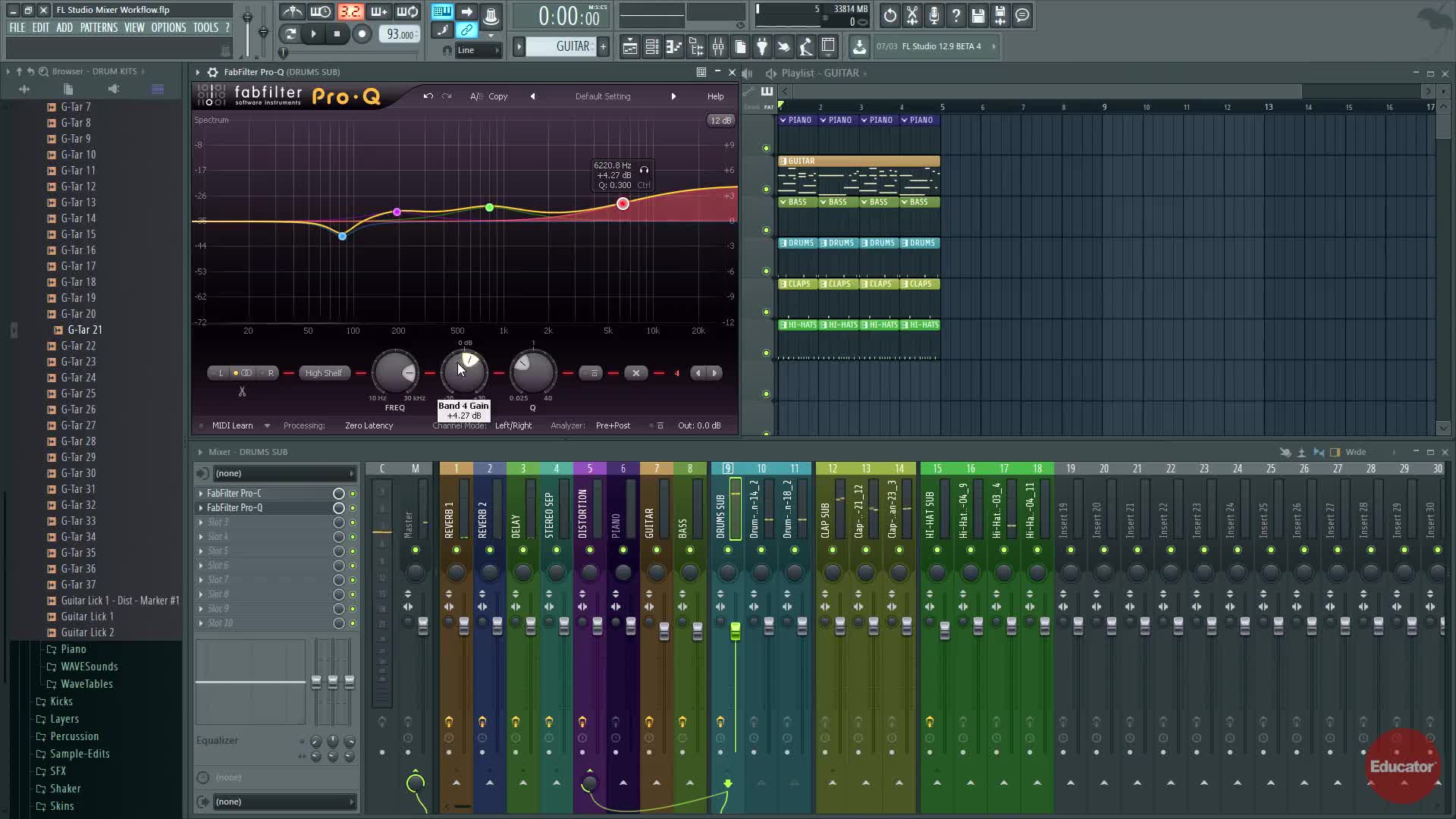Click the metronome icon

pos(292,12)
